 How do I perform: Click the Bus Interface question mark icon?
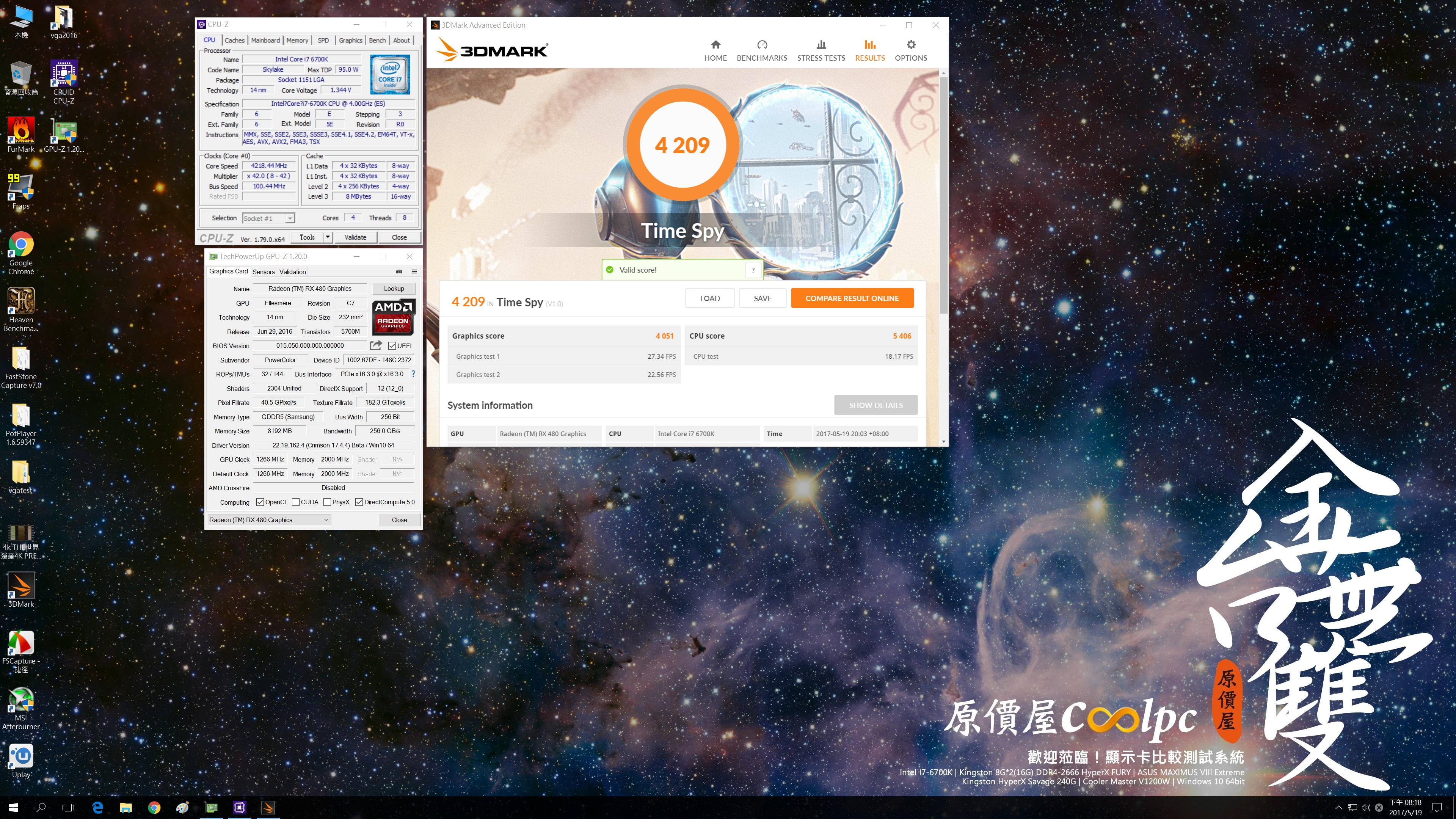413,373
